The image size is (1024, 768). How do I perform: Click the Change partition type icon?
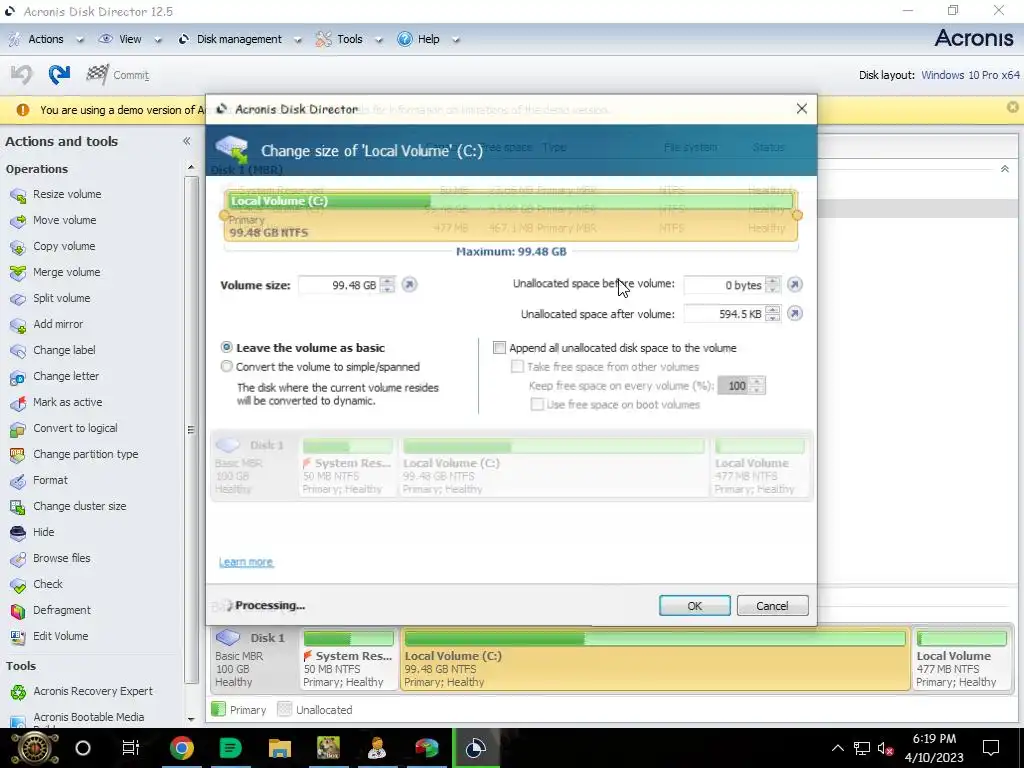18,455
